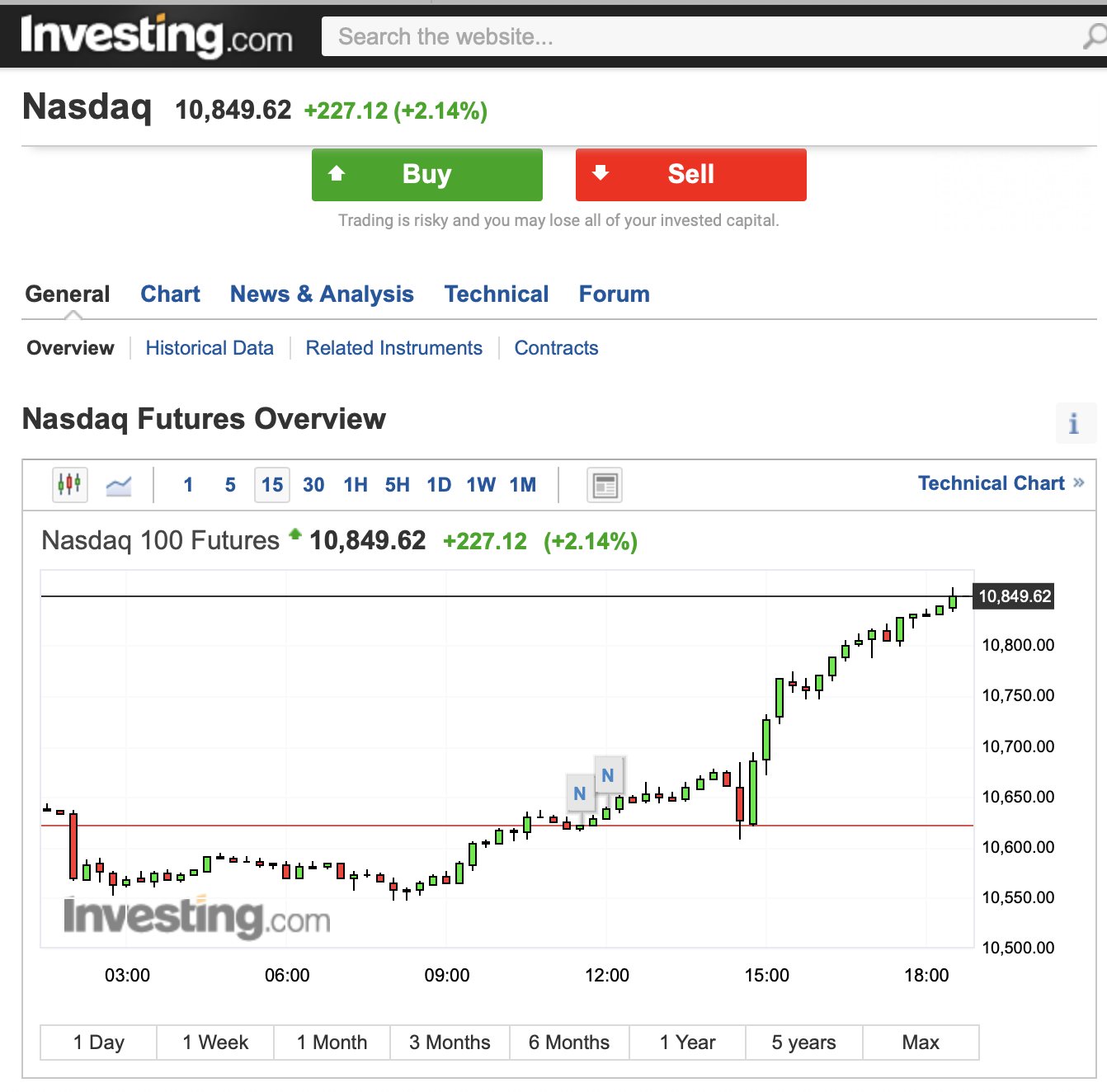Show the 1 Week chart range
This screenshot has height=1092, width=1107.
tap(215, 1043)
